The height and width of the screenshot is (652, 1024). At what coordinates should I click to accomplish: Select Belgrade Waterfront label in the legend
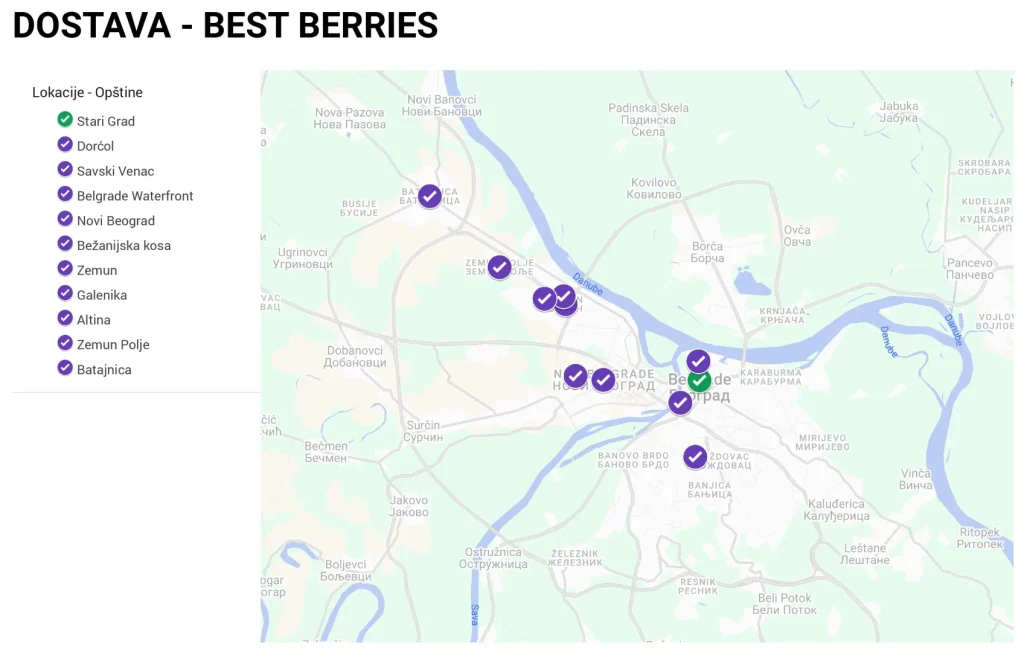pyautogui.click(x=135, y=196)
